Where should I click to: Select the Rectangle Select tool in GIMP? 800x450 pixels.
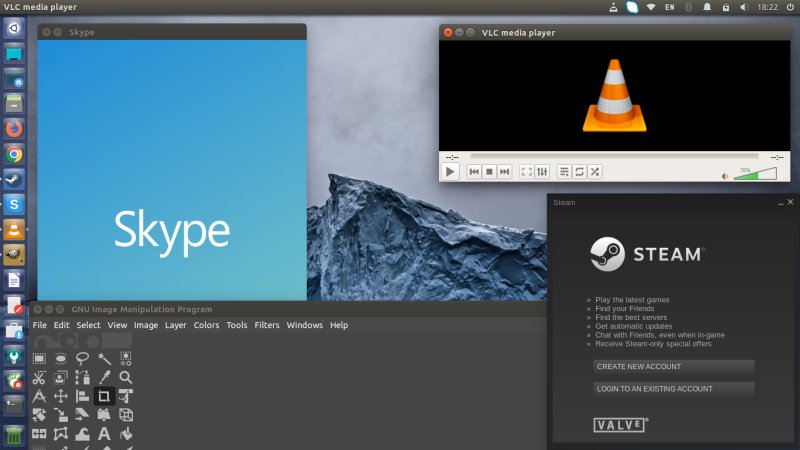coord(40,358)
